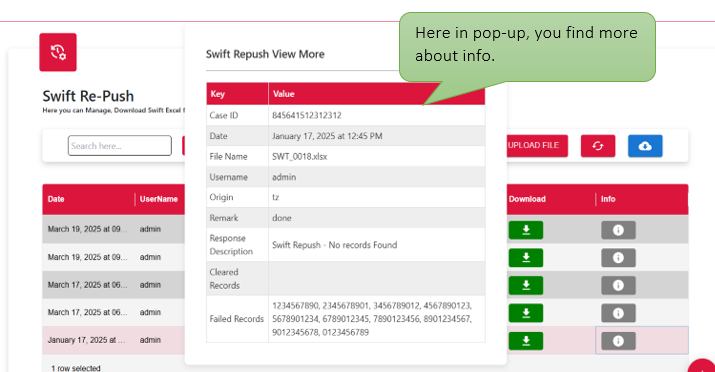
Task: Select Case ID value 845641512312312
Action: click(307, 115)
